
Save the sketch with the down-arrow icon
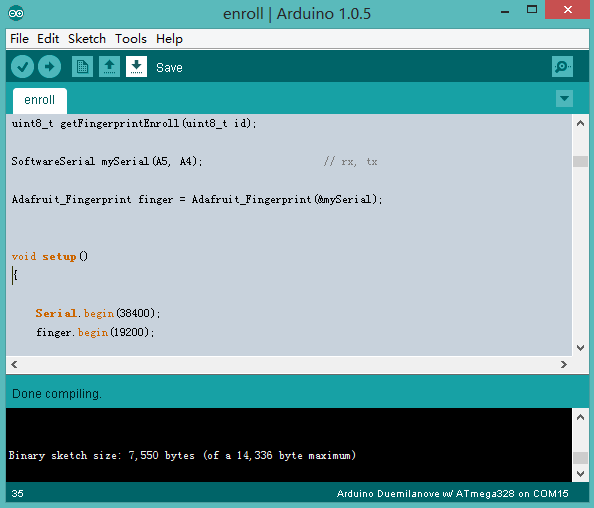(x=136, y=67)
